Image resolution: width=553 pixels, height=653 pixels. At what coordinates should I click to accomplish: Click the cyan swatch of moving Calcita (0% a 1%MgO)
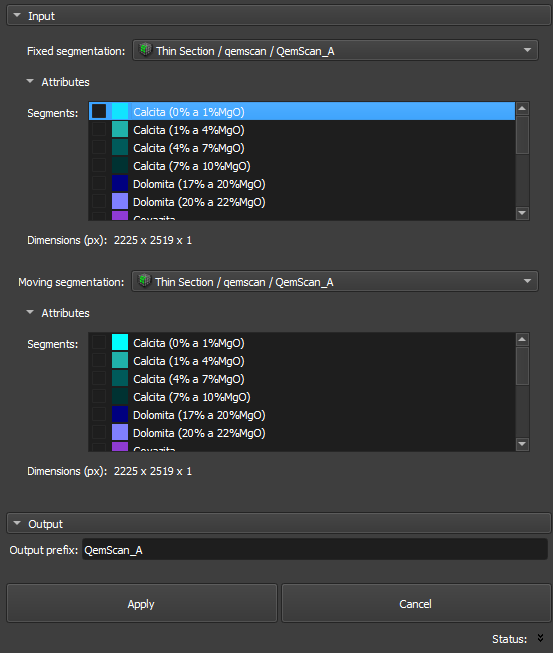pyautogui.click(x=120, y=342)
